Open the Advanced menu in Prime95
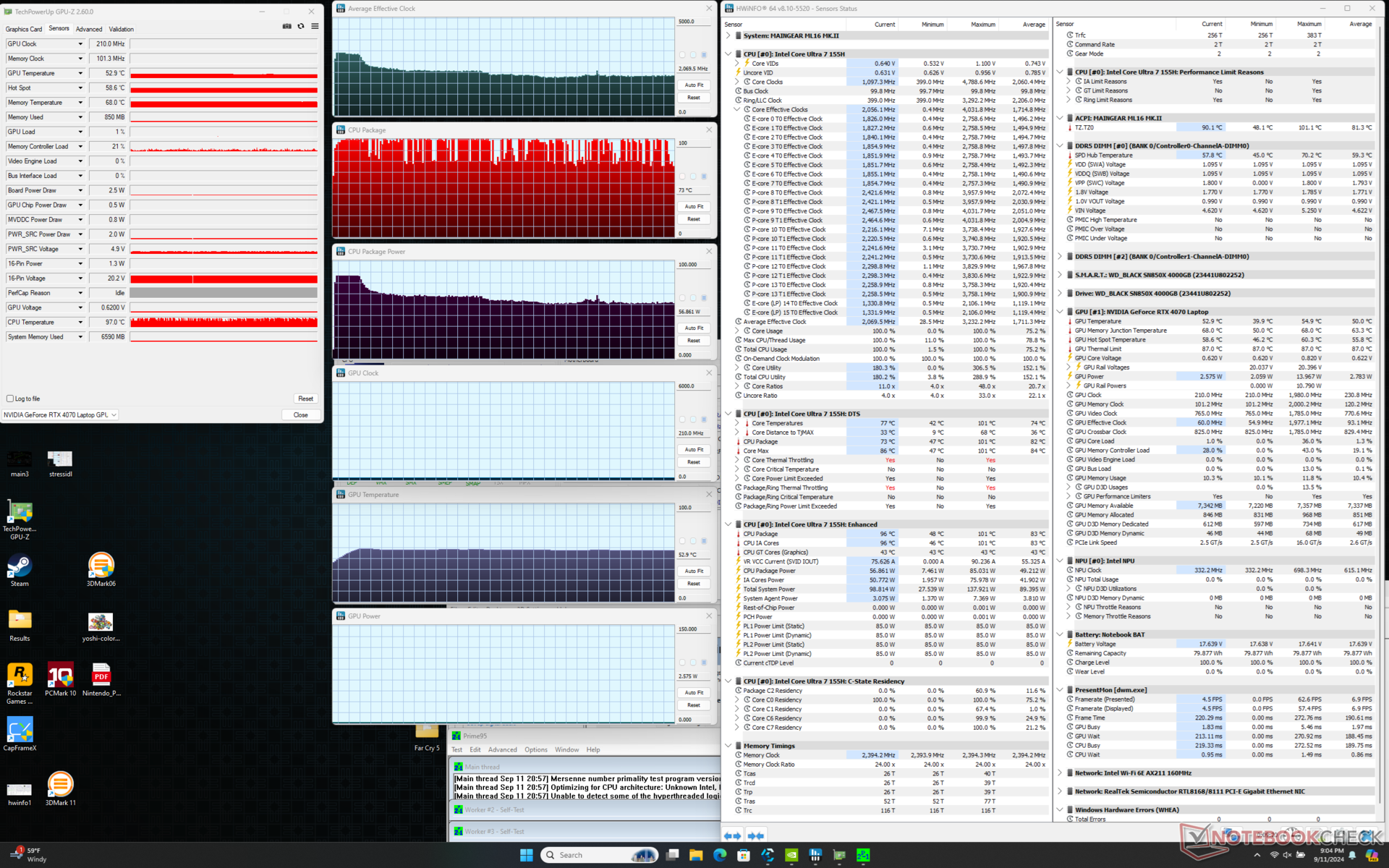 tap(502, 749)
